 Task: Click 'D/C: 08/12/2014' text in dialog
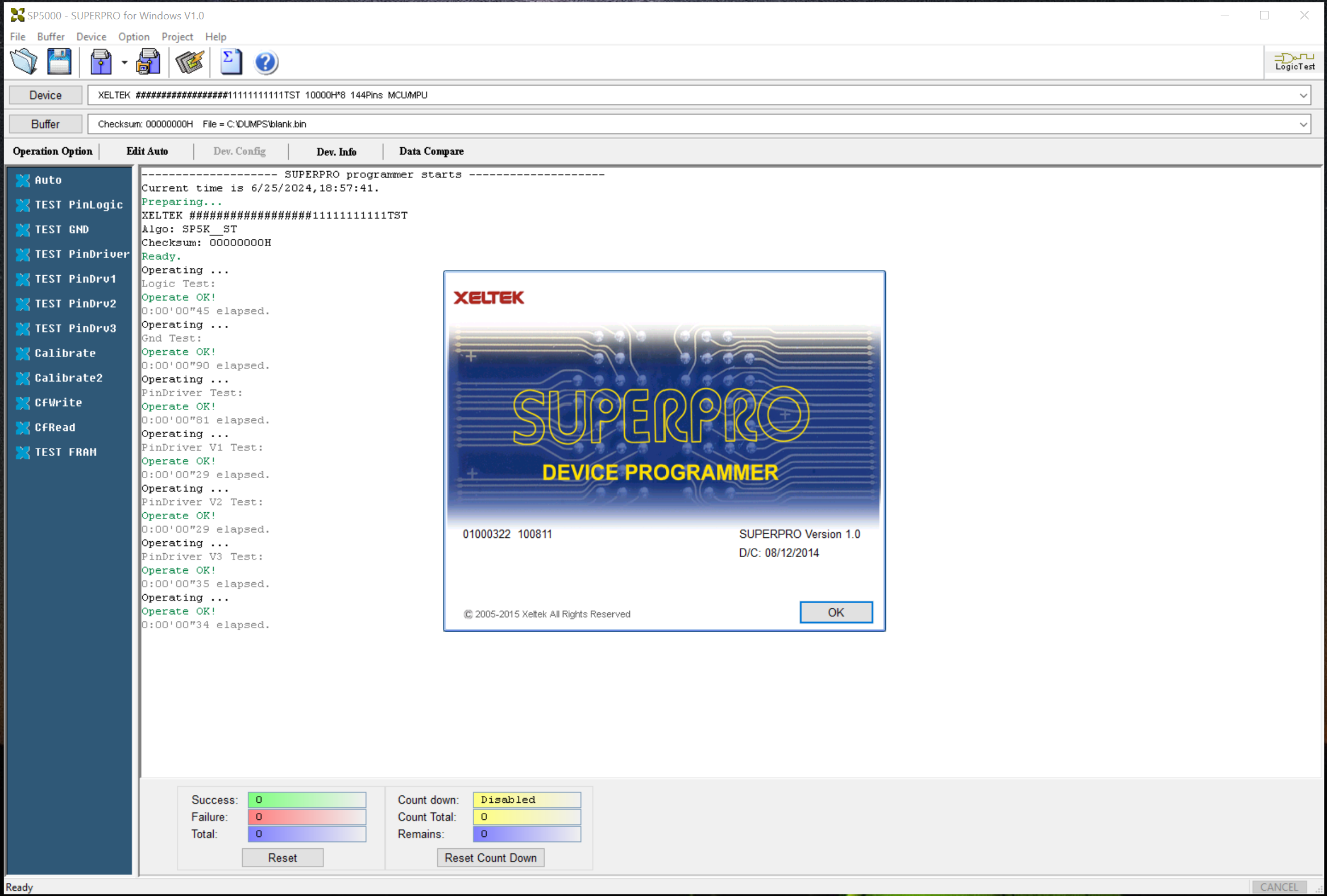click(779, 553)
